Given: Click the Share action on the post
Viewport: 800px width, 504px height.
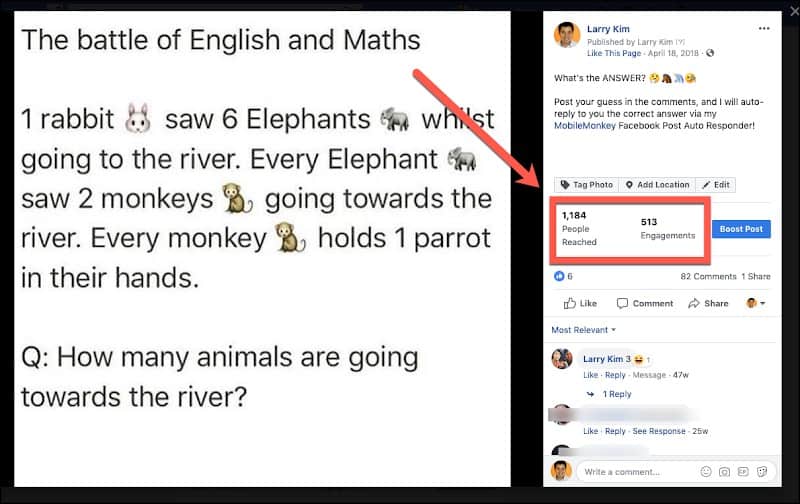Looking at the screenshot, I should [708, 304].
